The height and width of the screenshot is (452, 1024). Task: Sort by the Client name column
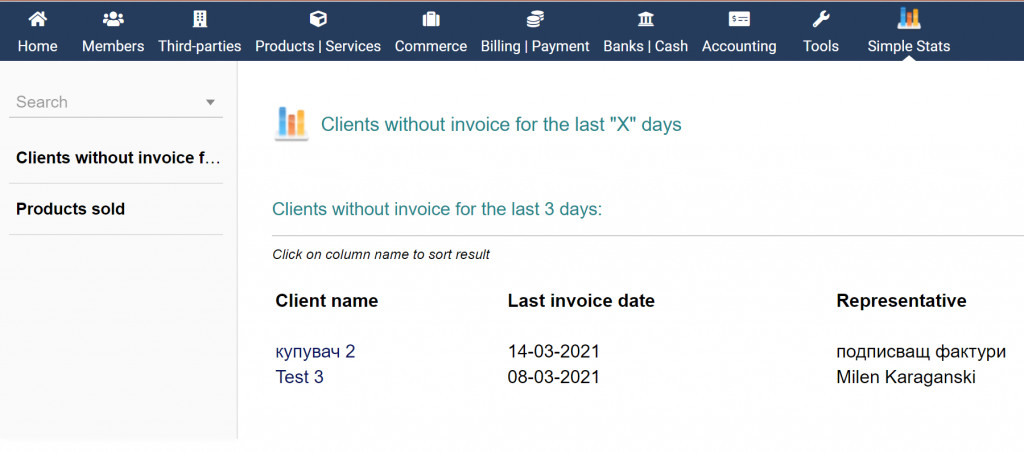pyautogui.click(x=327, y=301)
